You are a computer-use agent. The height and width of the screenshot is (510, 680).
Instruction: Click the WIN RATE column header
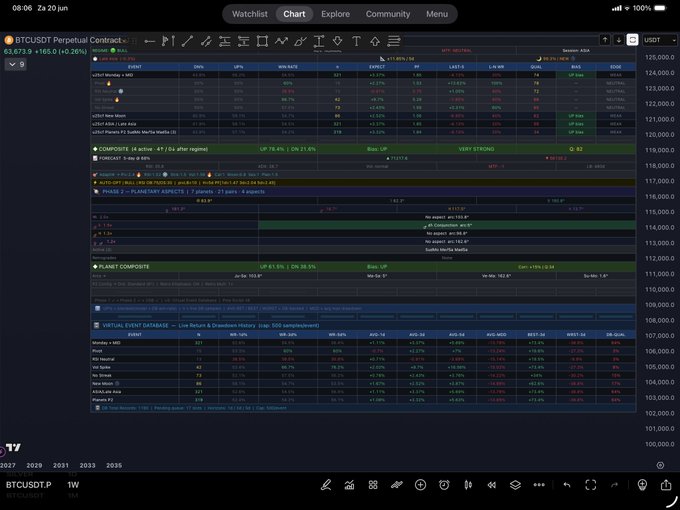pos(288,67)
